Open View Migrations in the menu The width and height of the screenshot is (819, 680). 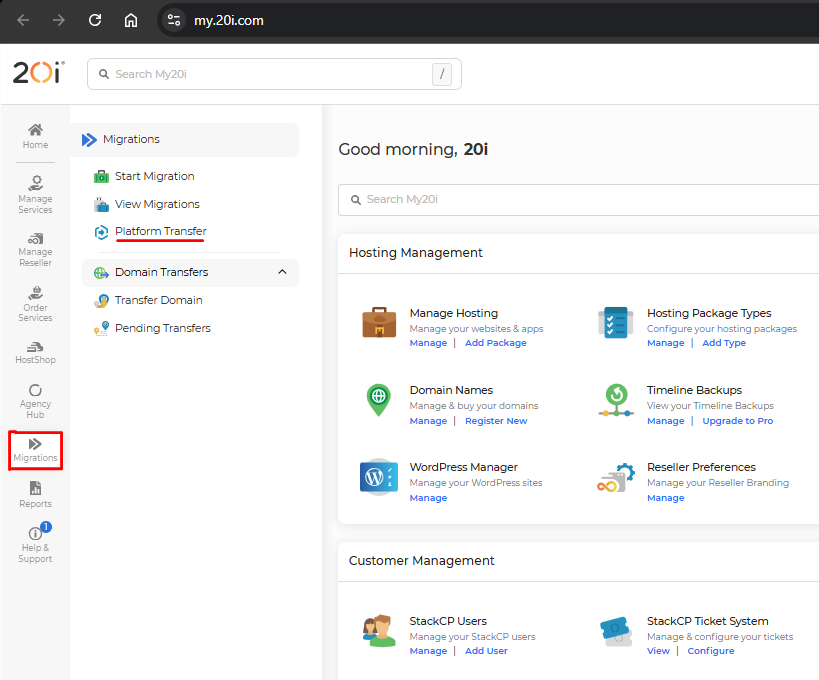pyautogui.click(x=157, y=204)
